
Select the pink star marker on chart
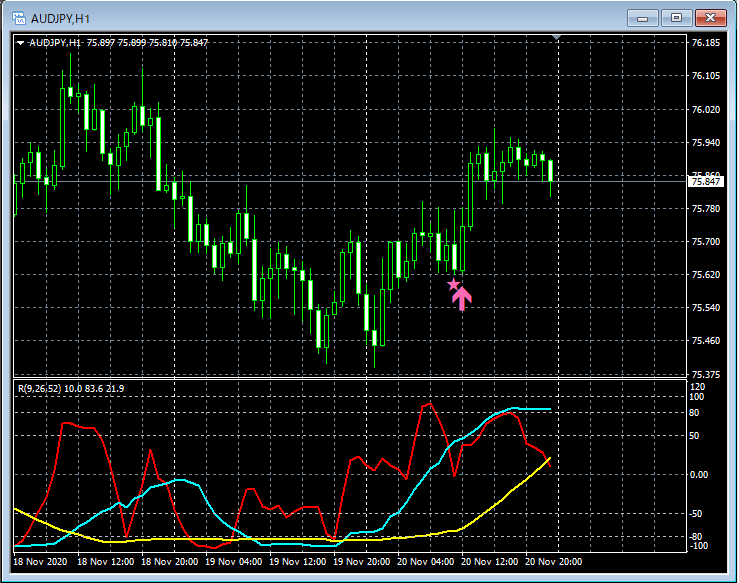point(453,285)
